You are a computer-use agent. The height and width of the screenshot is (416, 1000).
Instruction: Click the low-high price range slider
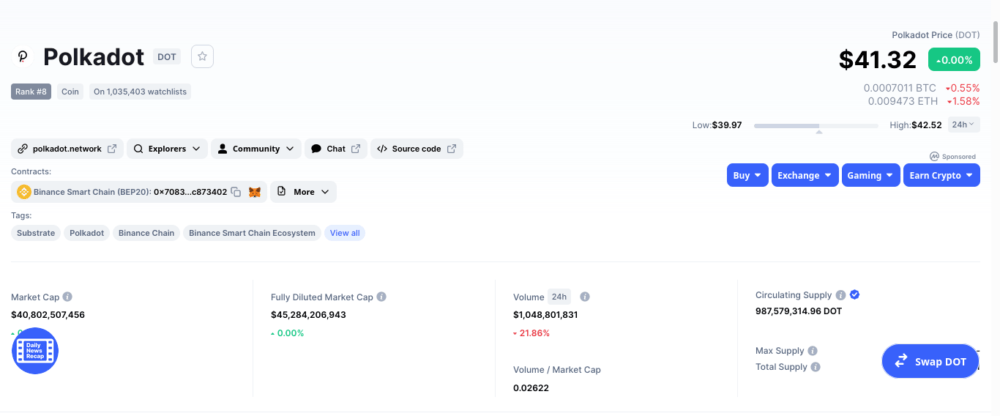tap(814, 126)
